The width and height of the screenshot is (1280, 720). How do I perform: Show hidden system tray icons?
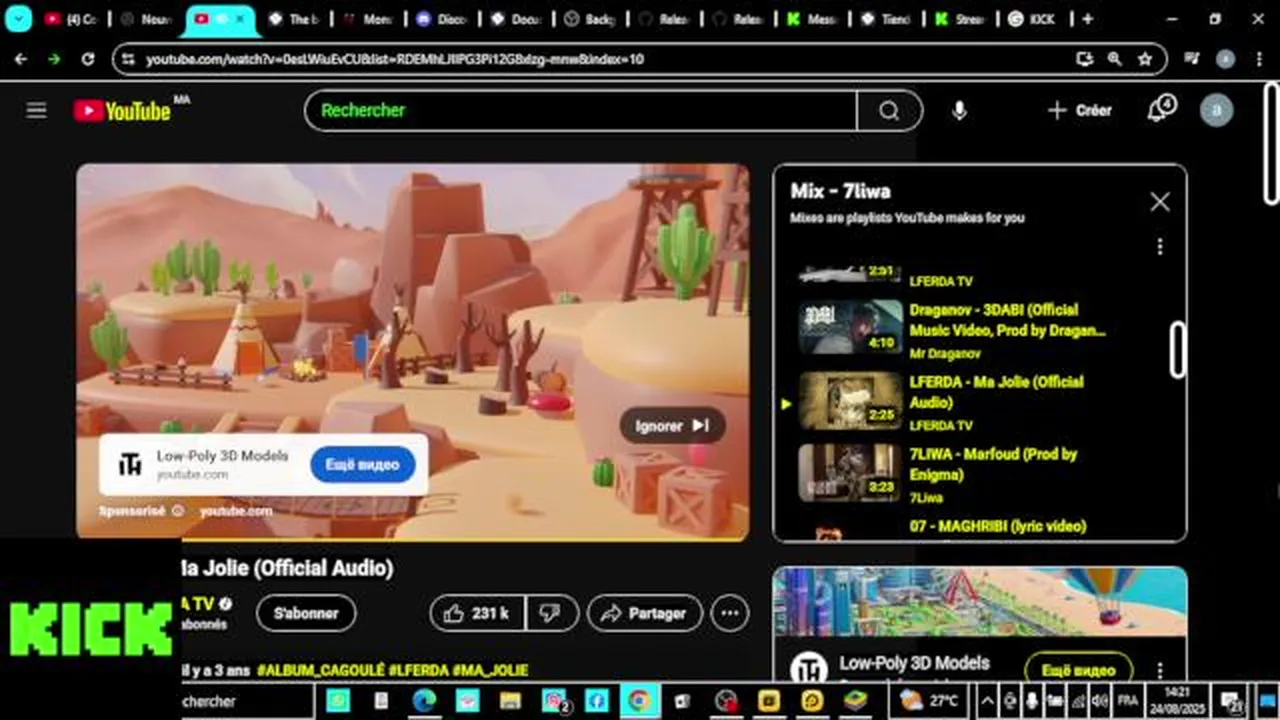click(987, 700)
